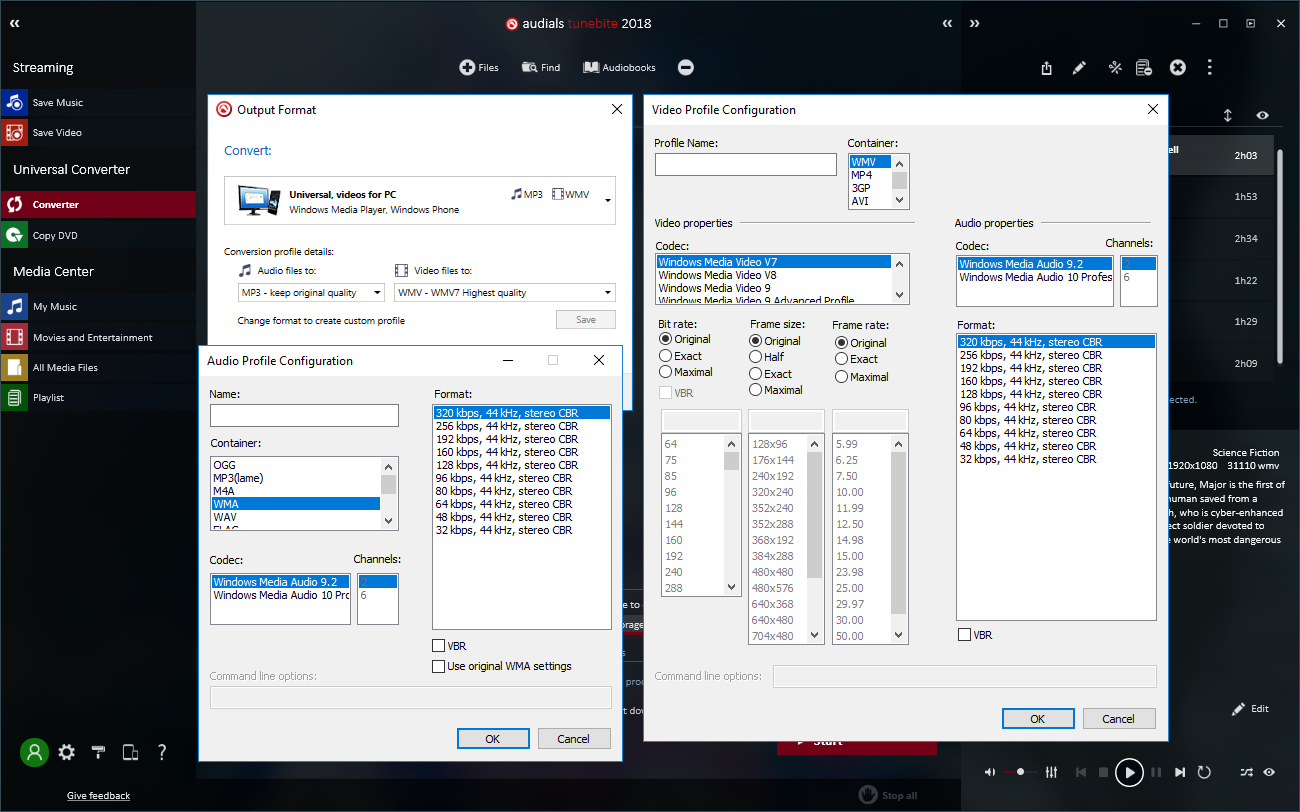Viewport: 1300px width, 812px height.
Task: Select M4A in audio Container list
Action: coord(295,491)
